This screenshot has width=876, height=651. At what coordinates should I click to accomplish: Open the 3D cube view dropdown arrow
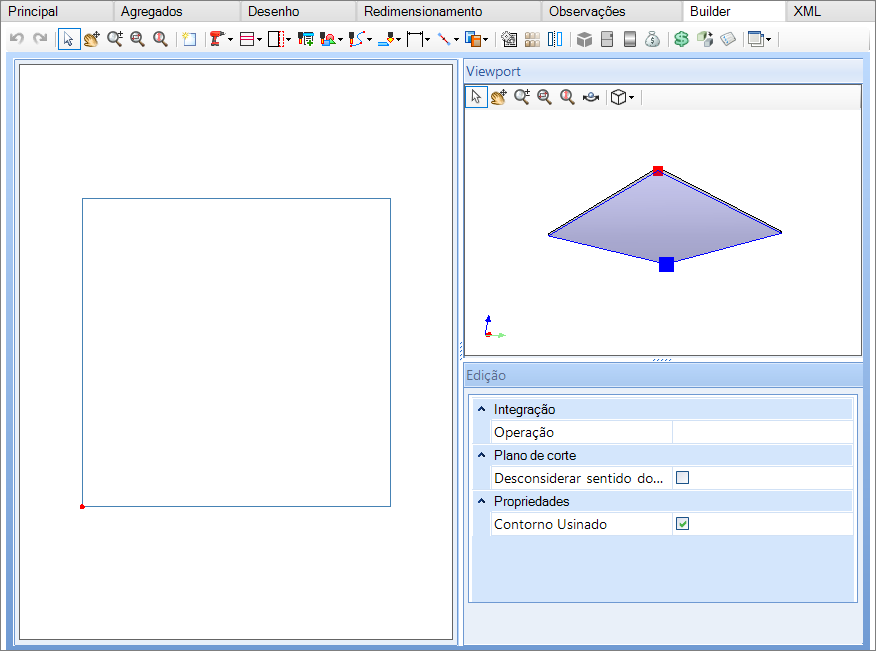(x=631, y=98)
